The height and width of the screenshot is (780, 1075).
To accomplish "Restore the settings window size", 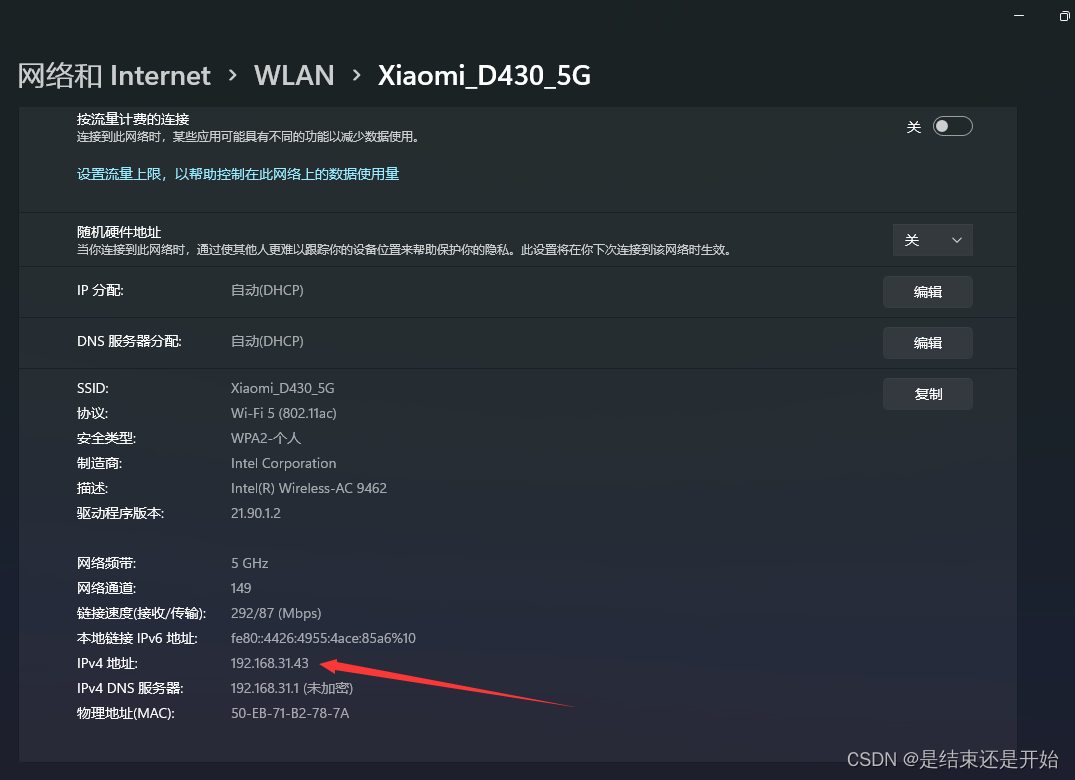I will pyautogui.click(x=1064, y=16).
